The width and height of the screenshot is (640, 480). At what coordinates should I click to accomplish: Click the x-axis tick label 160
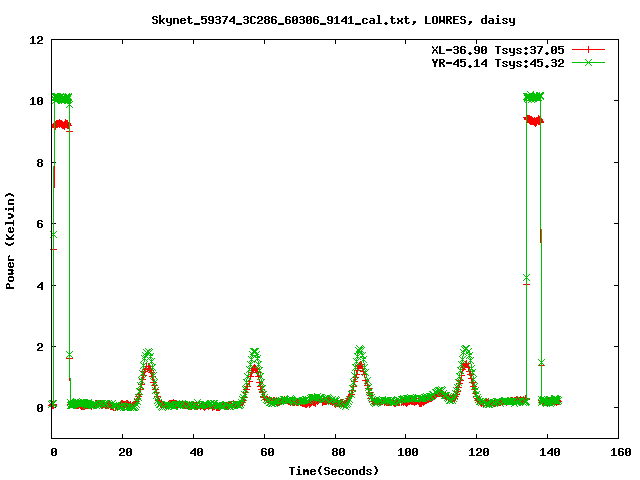(621, 452)
